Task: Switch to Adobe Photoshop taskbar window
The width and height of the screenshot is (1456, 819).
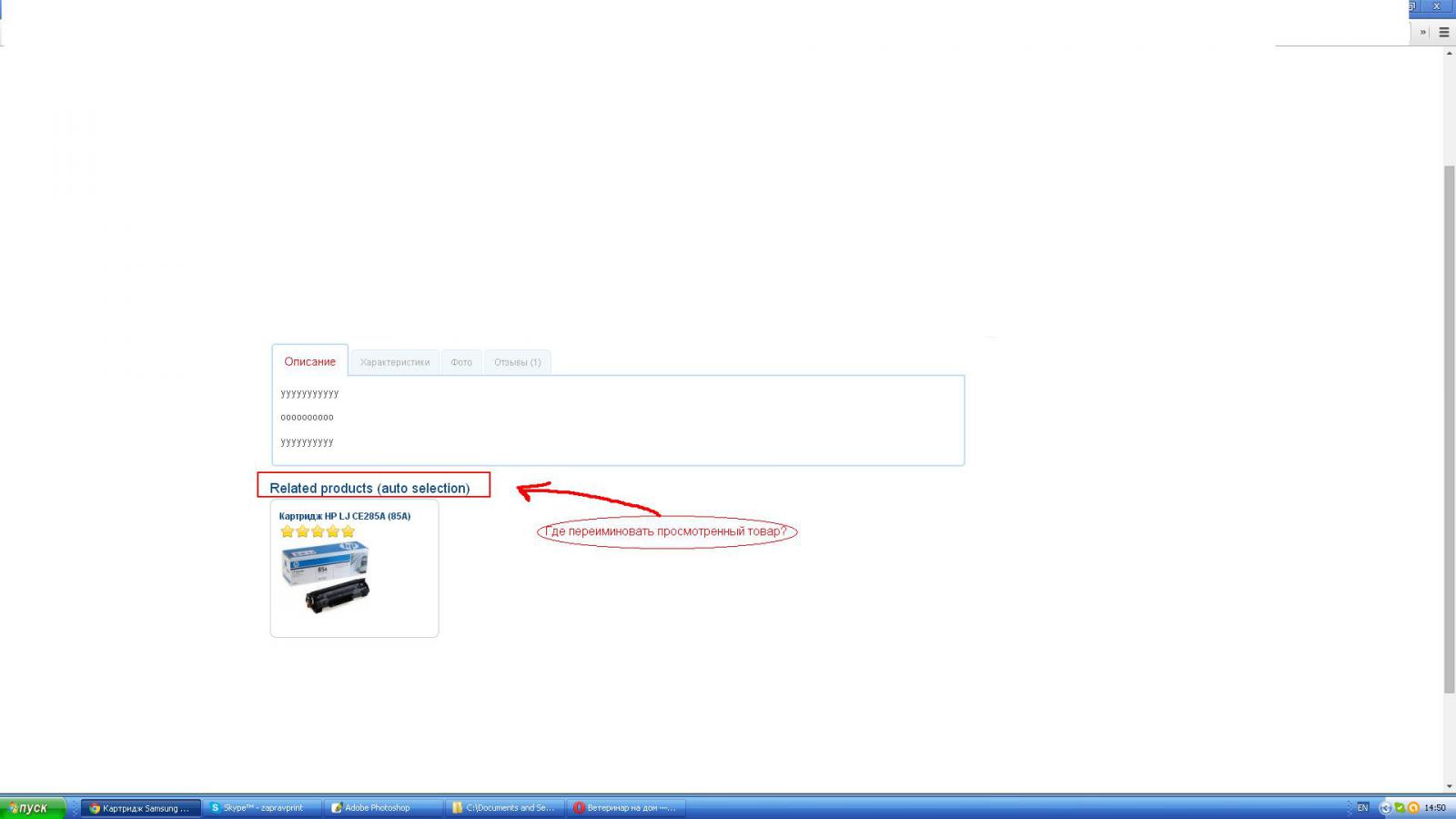Action: 382,807
